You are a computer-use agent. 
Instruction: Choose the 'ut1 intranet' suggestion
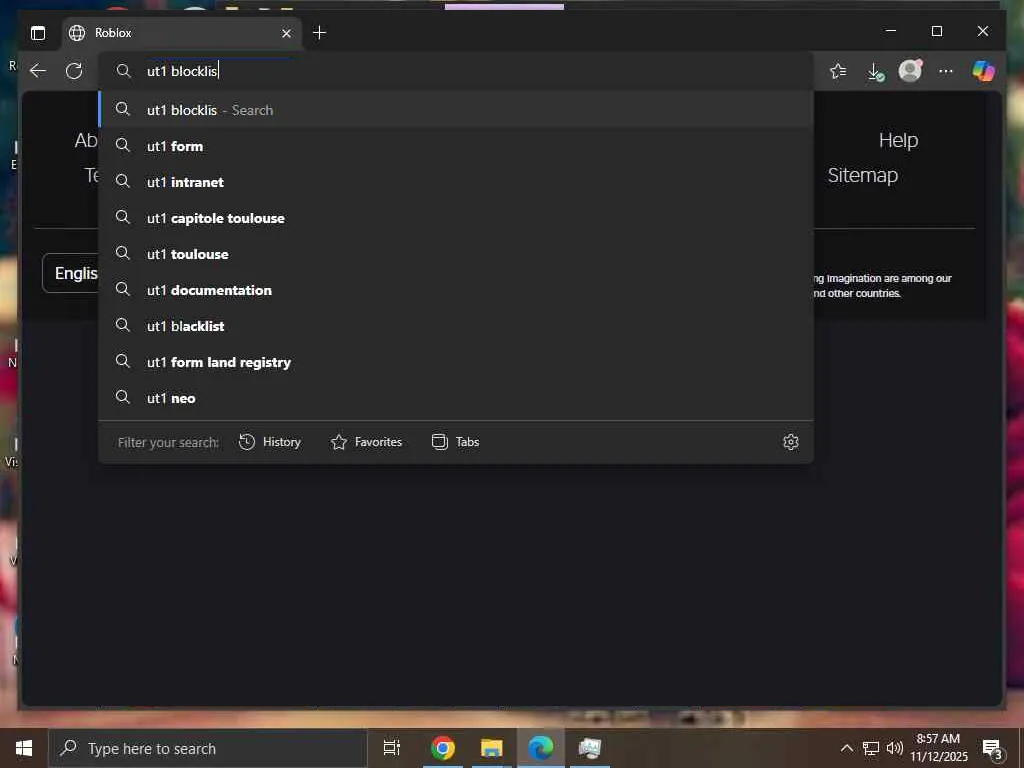(456, 182)
